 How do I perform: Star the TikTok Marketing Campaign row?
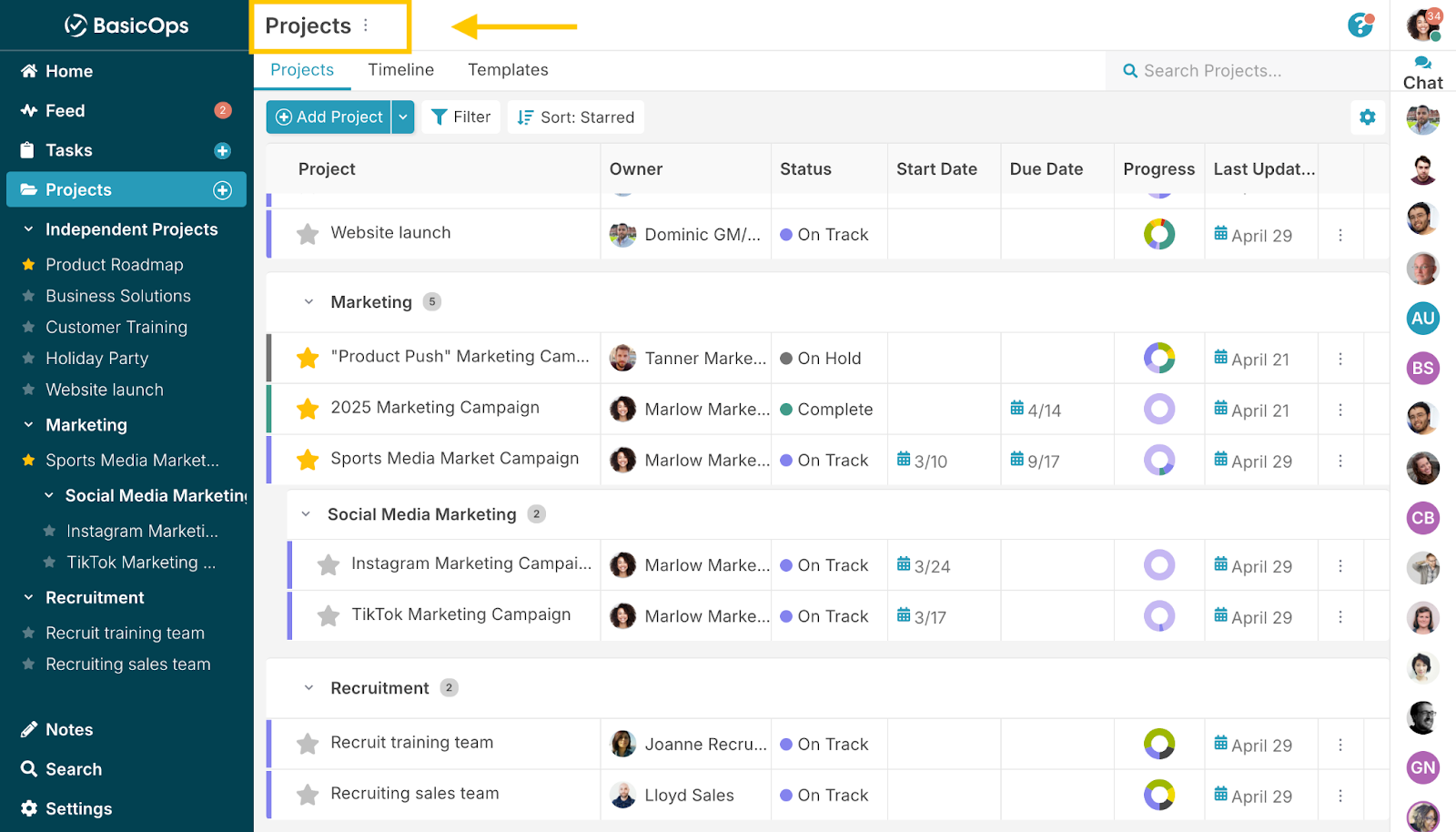point(329,616)
